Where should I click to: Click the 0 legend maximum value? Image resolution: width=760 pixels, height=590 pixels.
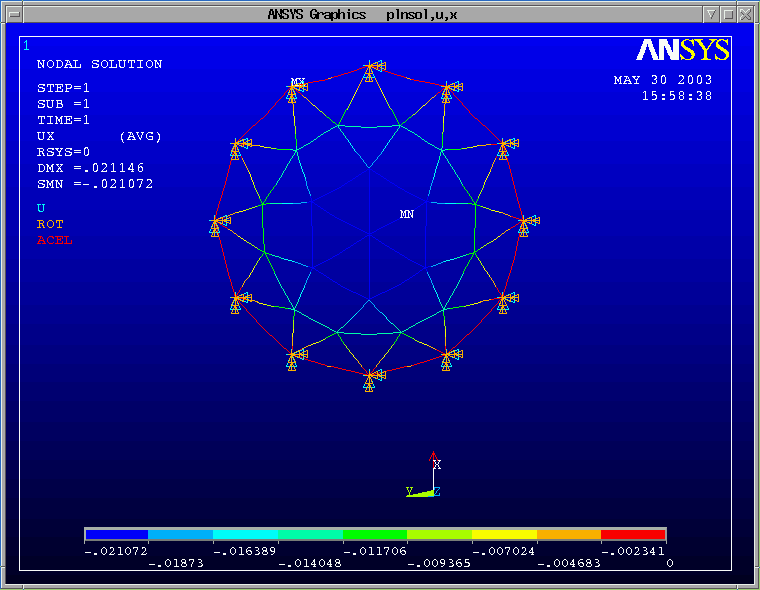pyautogui.click(x=670, y=563)
